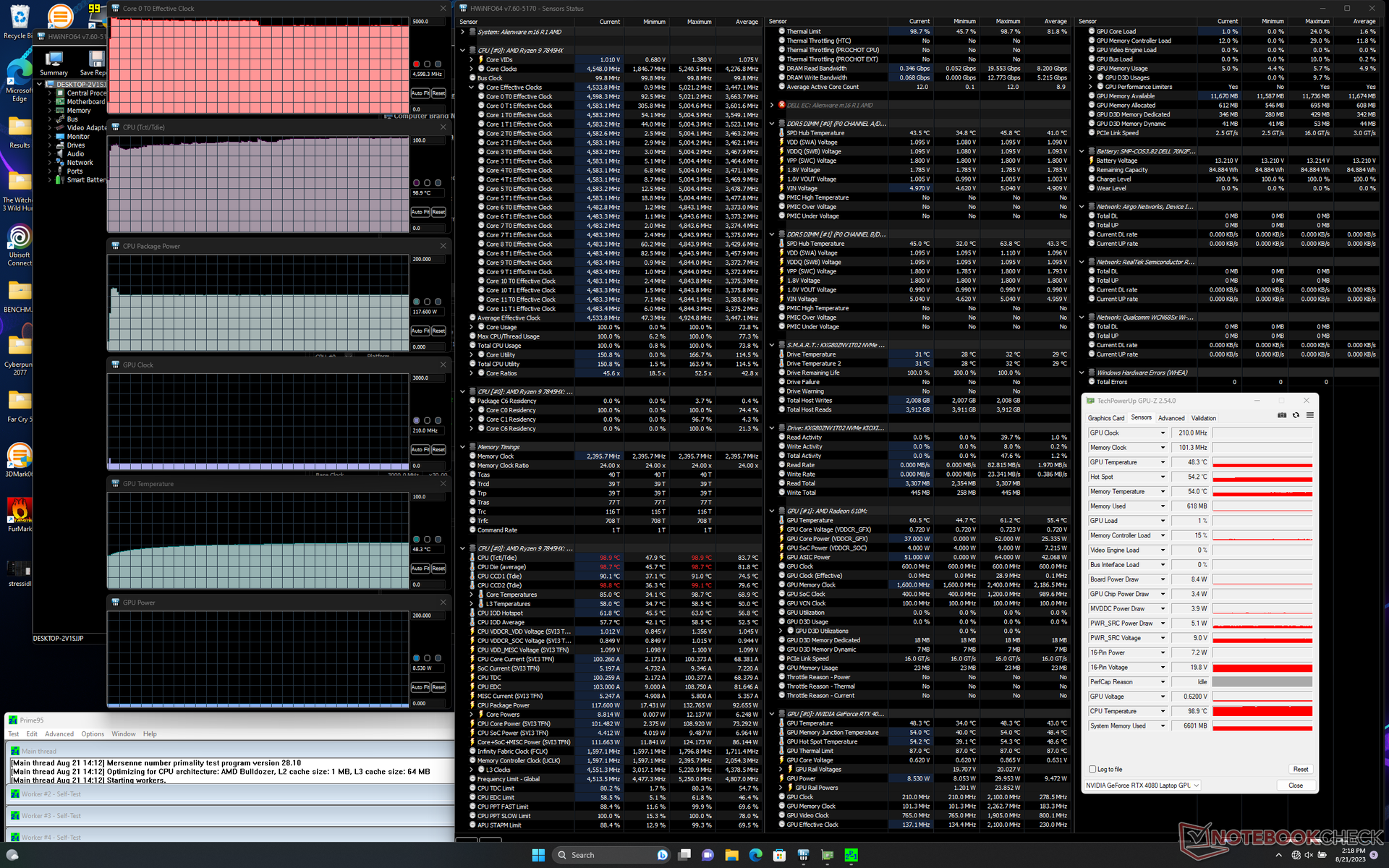Collapse CPU AMD Ryzen 9 7845HX sensor group
The image size is (1389, 868).
click(x=463, y=51)
